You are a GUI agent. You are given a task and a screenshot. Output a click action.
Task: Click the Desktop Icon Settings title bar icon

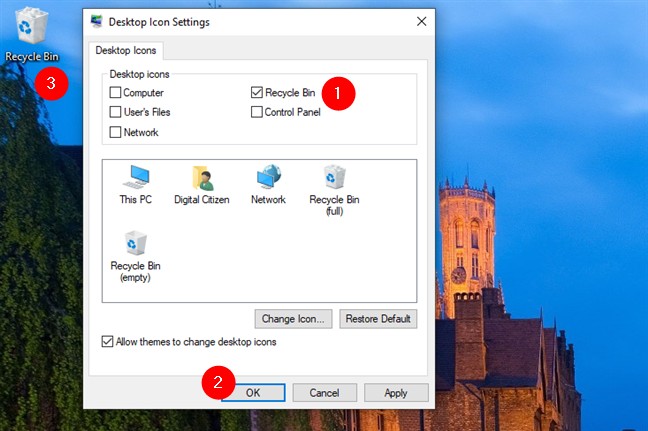pyautogui.click(x=97, y=21)
